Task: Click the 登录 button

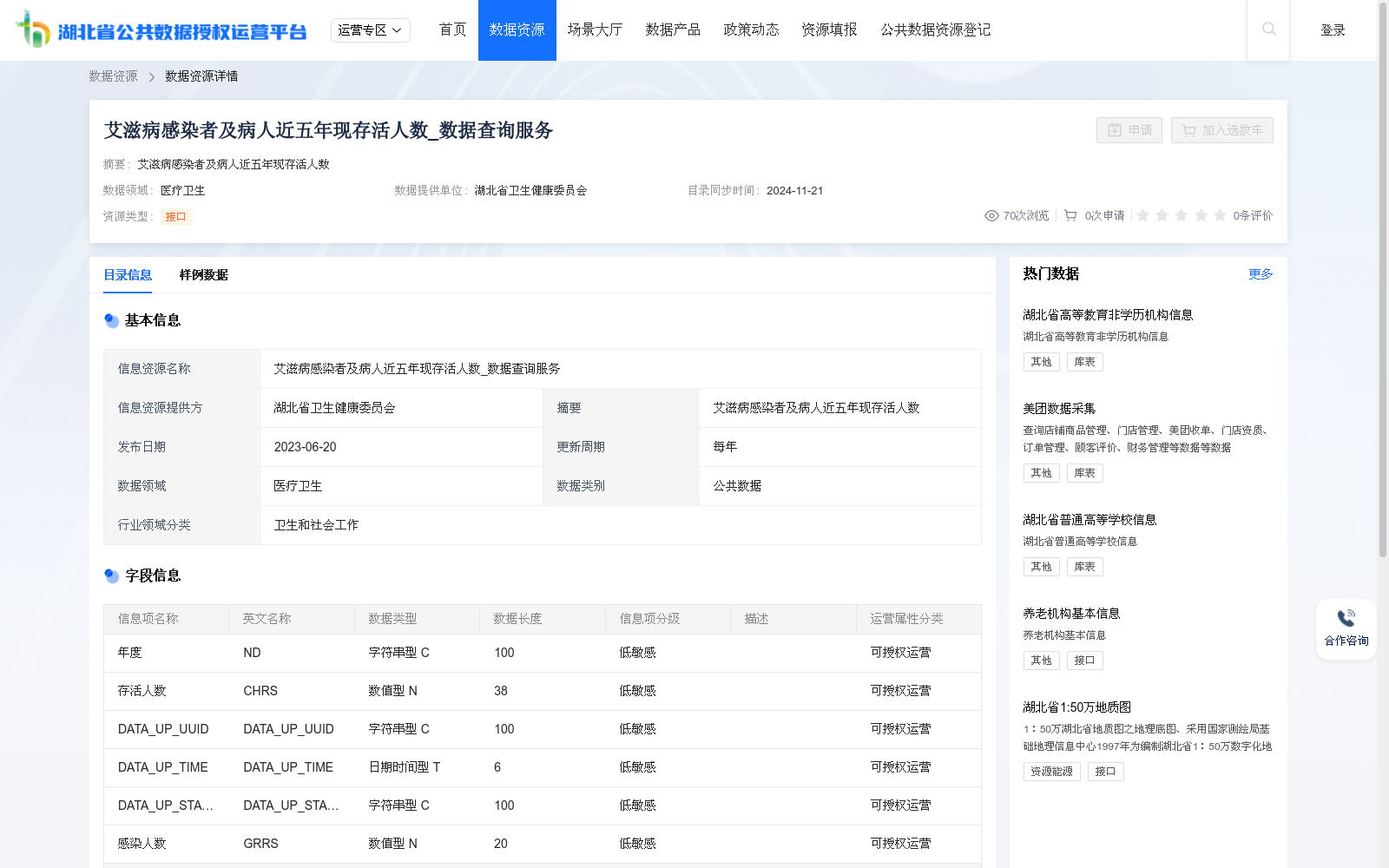Action: (x=1333, y=30)
